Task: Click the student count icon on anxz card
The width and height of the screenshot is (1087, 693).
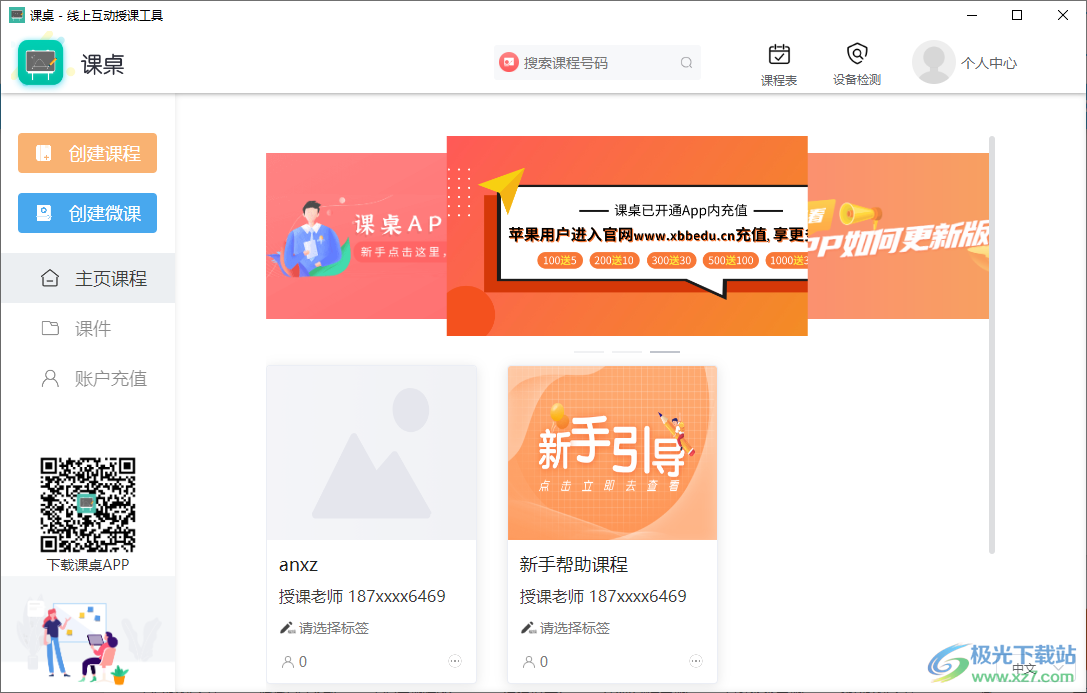Action: [x=287, y=662]
